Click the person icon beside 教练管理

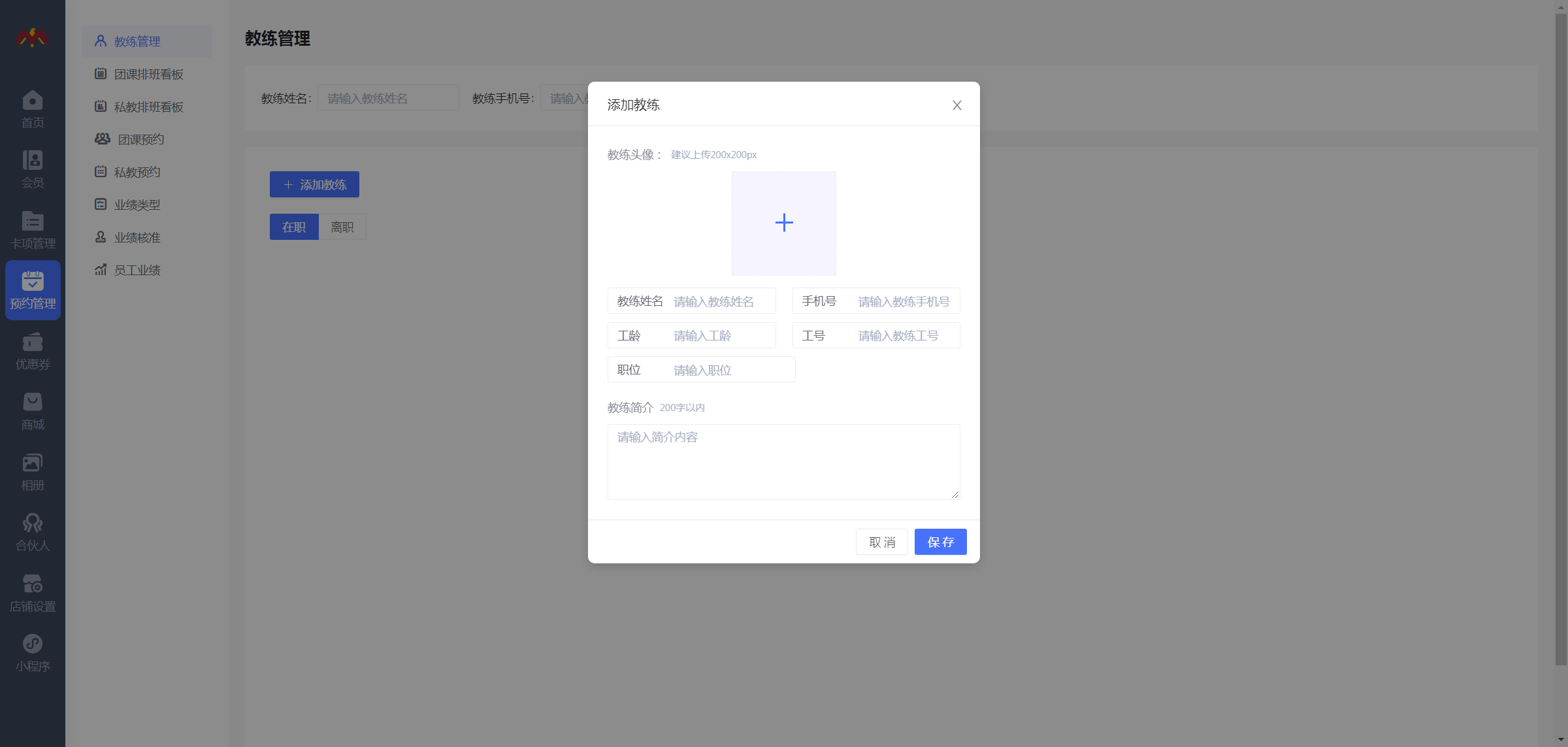tap(101, 41)
